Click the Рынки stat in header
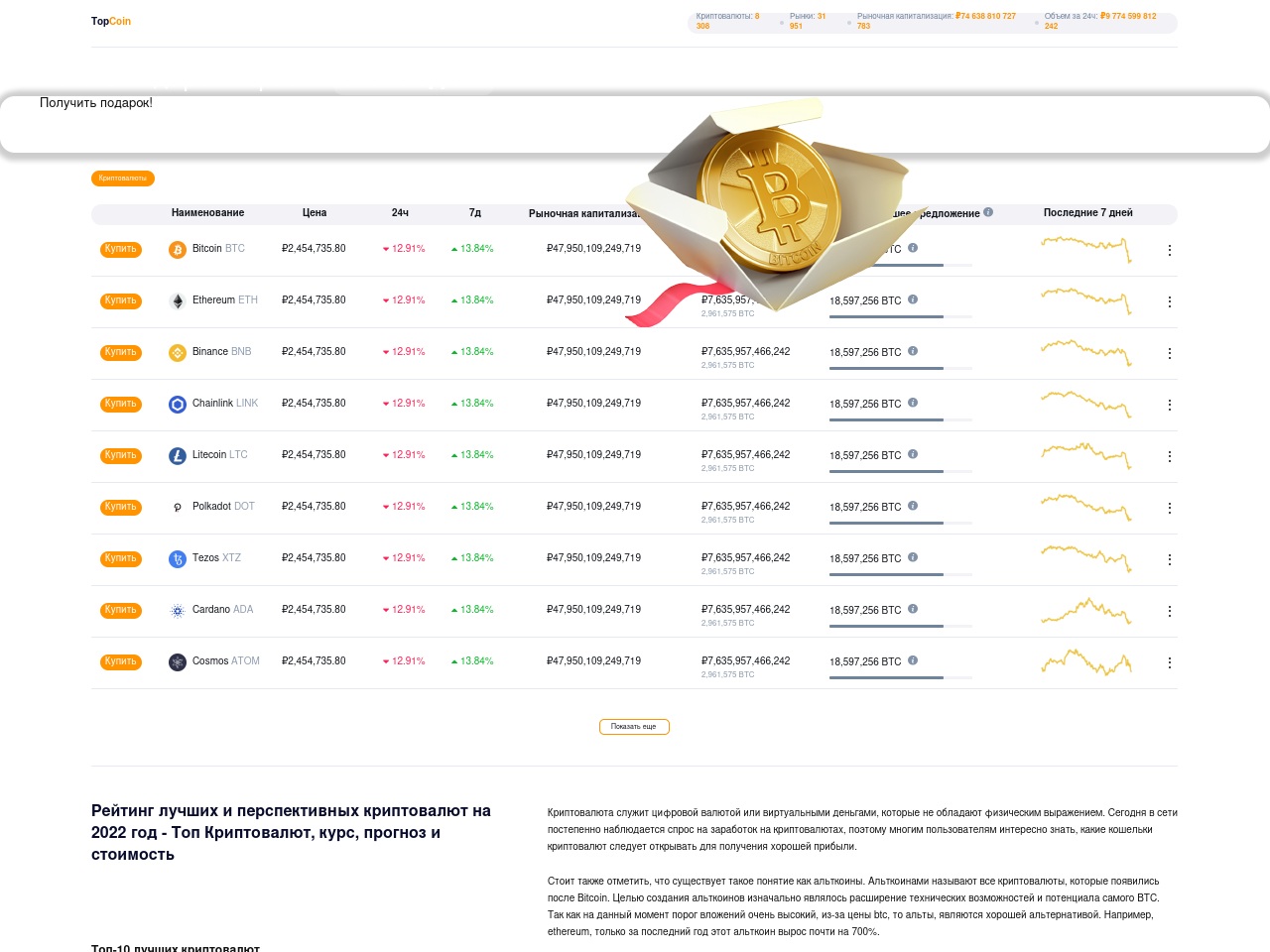 pos(808,21)
